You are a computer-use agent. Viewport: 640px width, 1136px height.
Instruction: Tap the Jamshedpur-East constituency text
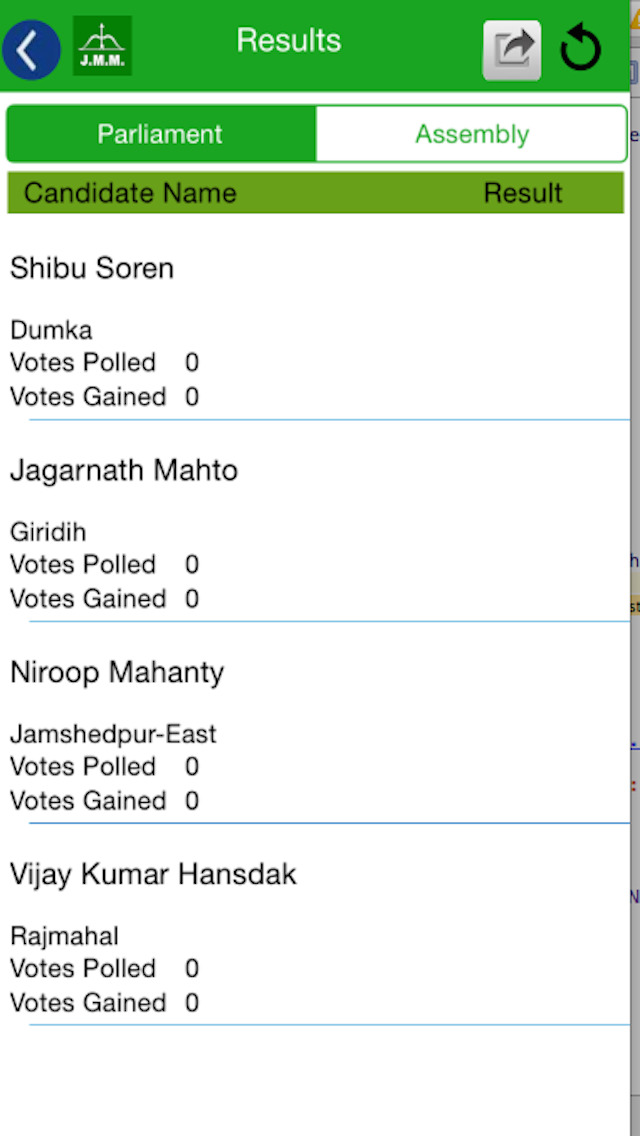(x=113, y=733)
